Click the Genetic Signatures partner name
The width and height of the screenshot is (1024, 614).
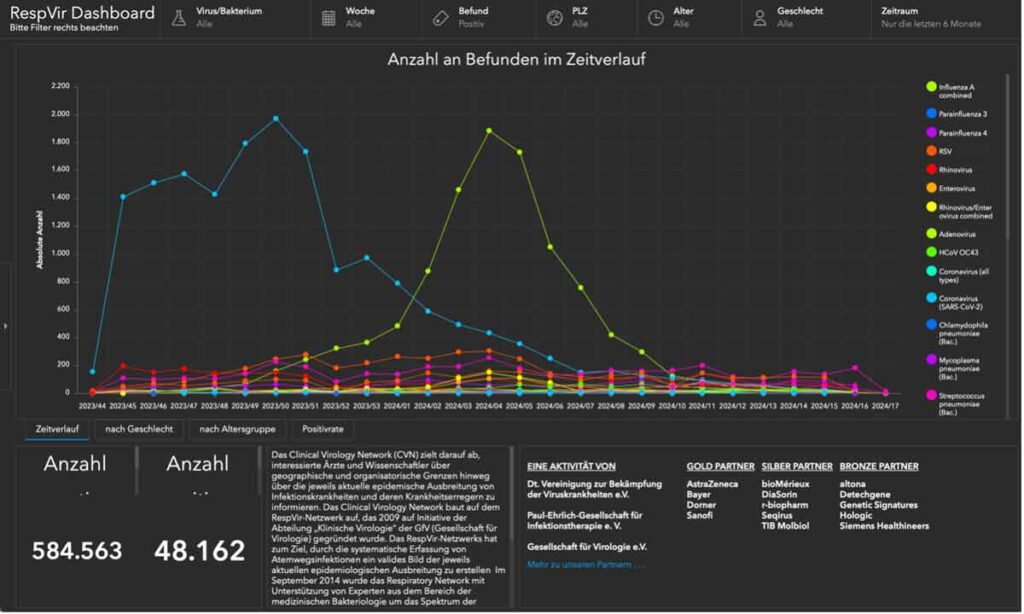[879, 505]
